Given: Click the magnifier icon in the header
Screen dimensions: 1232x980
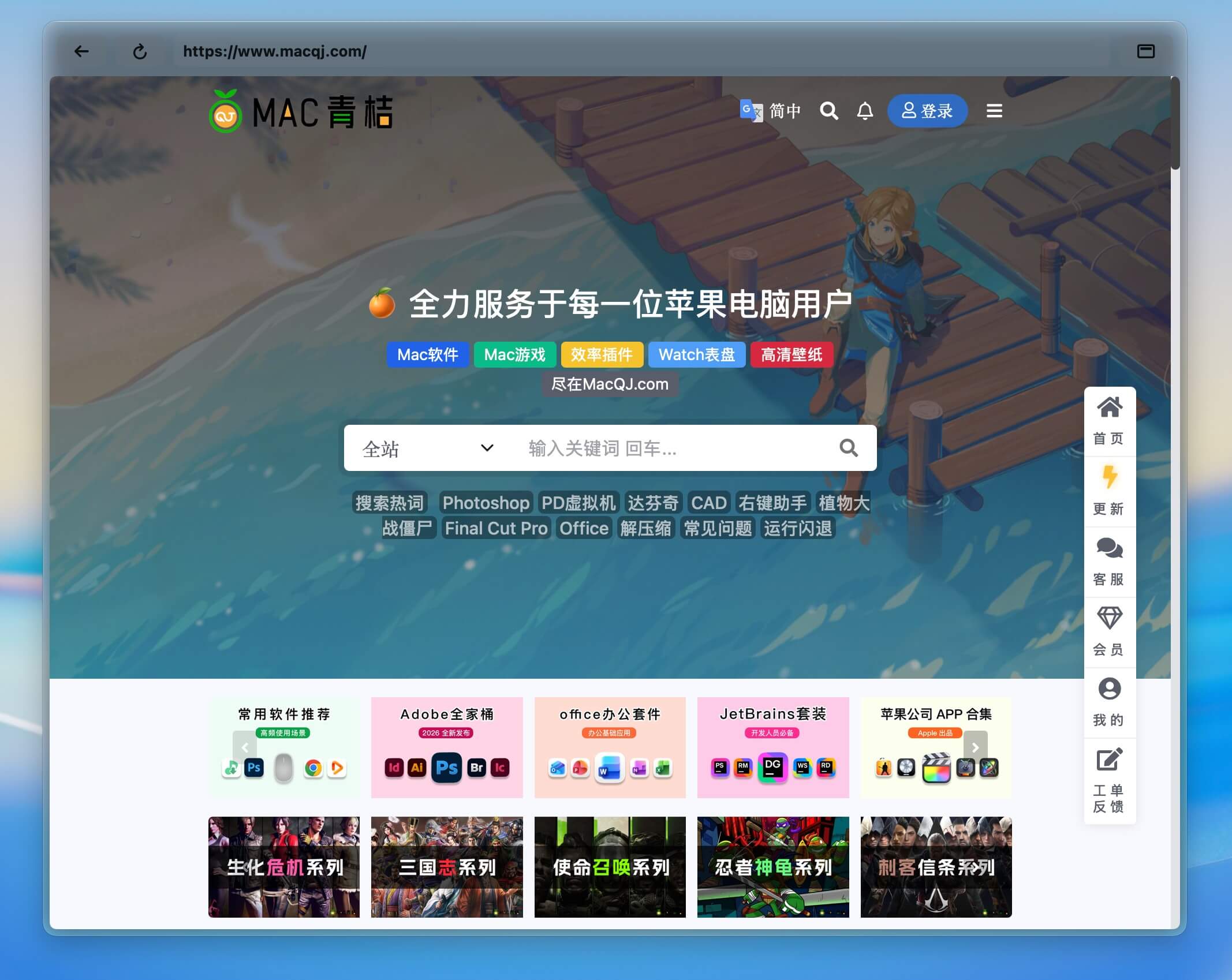Looking at the screenshot, I should coord(828,111).
